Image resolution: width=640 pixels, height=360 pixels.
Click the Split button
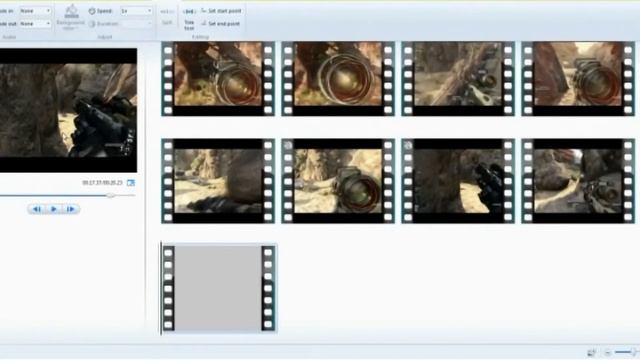coord(167,17)
